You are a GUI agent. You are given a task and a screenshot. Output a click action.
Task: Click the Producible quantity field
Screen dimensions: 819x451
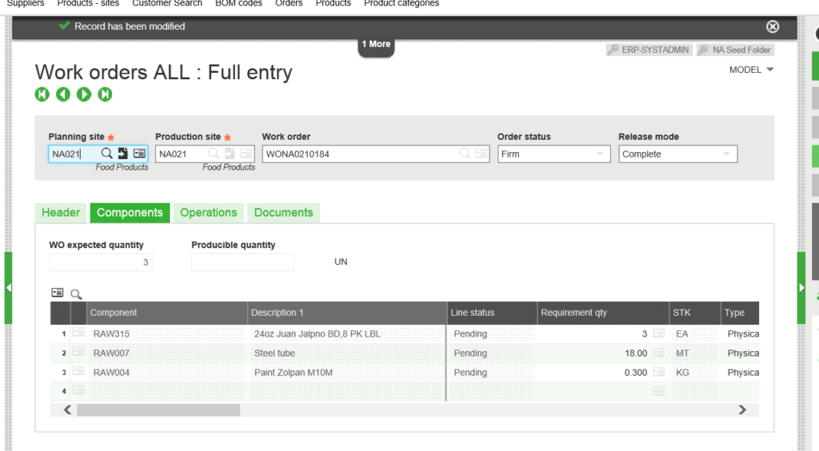[242, 262]
